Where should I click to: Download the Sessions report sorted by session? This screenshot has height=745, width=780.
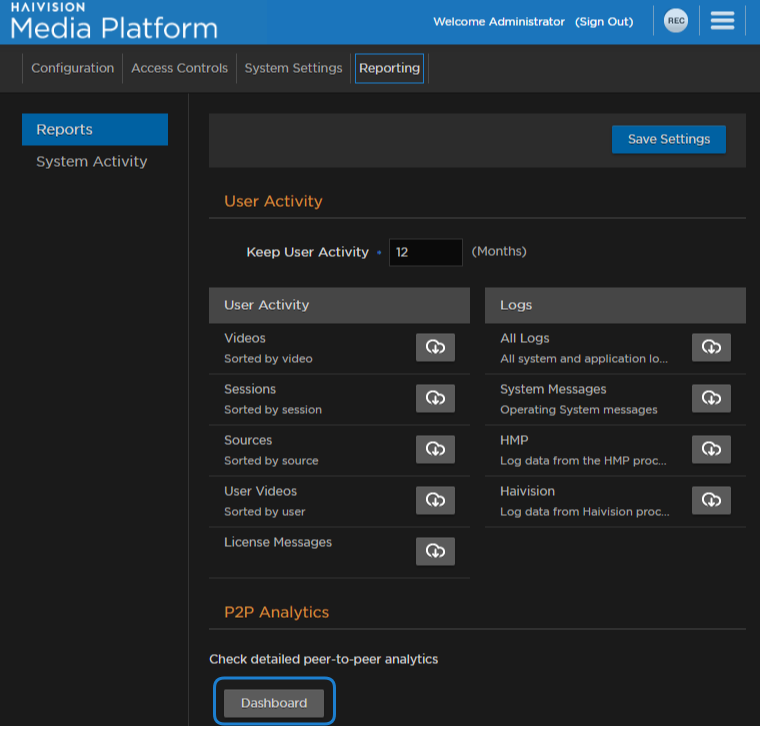pos(435,398)
